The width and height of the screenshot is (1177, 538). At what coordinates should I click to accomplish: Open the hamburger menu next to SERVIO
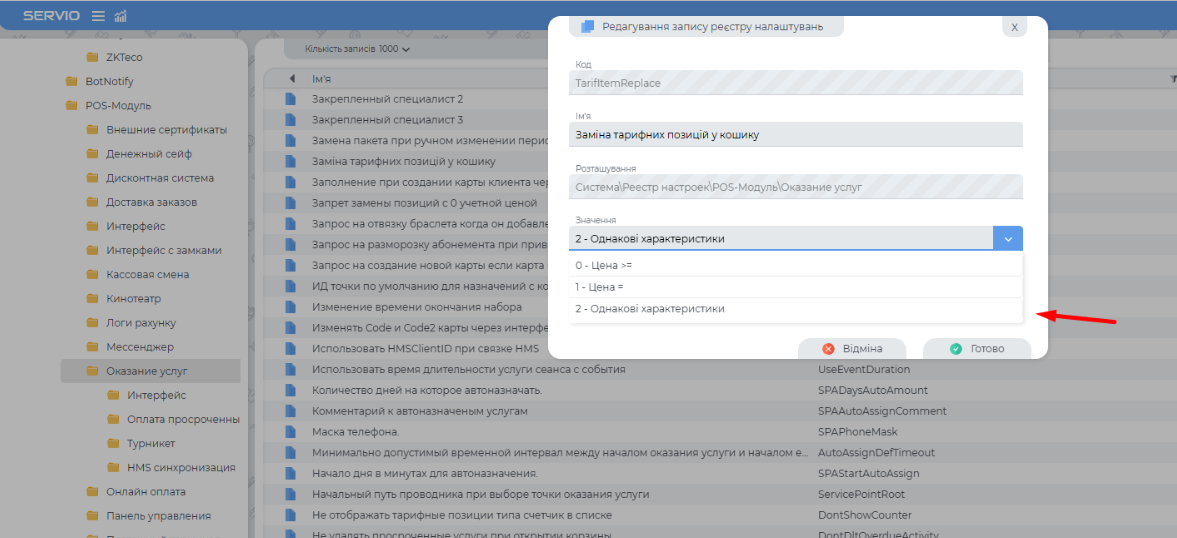98,16
